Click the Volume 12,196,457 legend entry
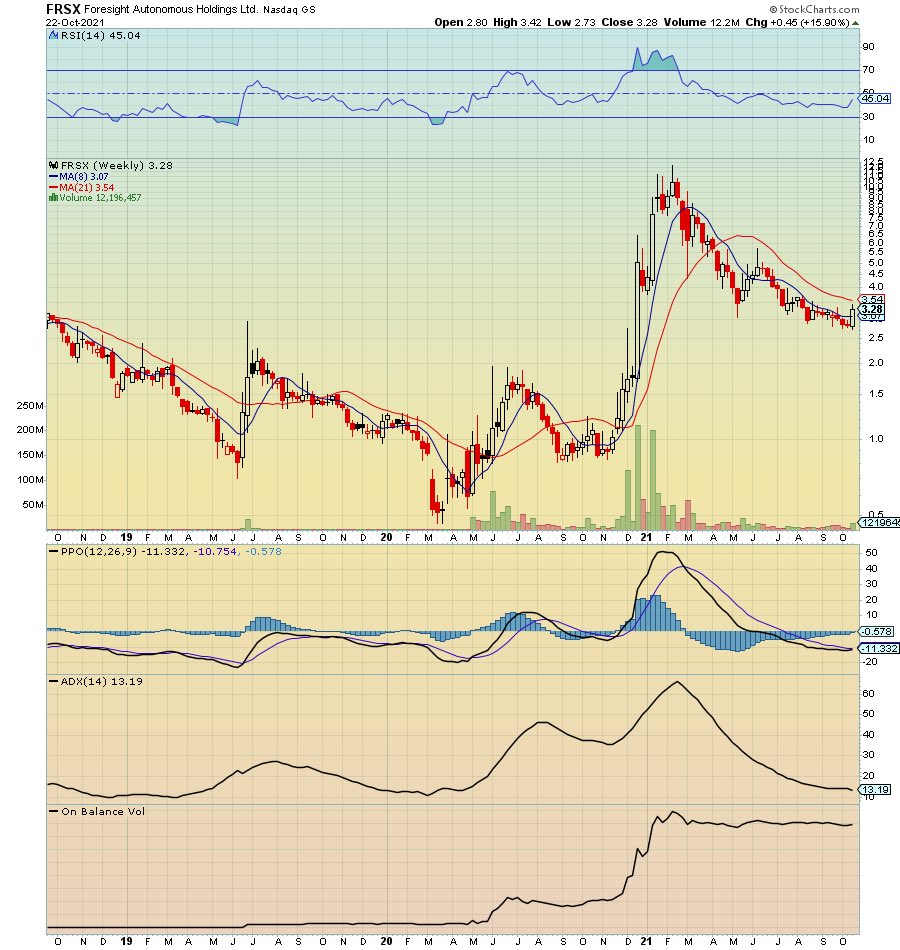The height and width of the screenshot is (950, 900). click(100, 198)
